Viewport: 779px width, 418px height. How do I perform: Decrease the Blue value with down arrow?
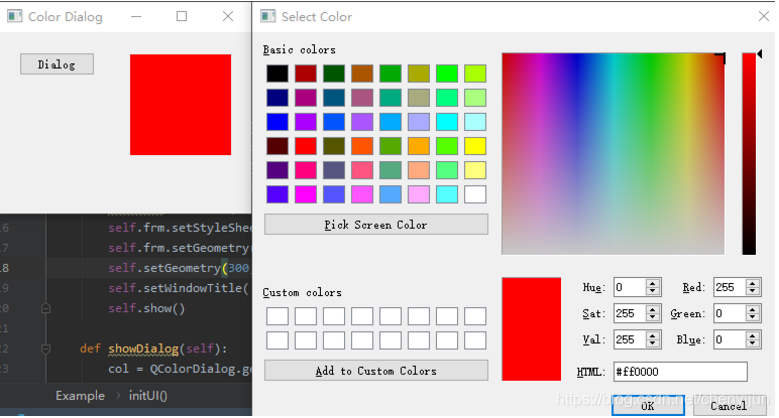pos(753,343)
